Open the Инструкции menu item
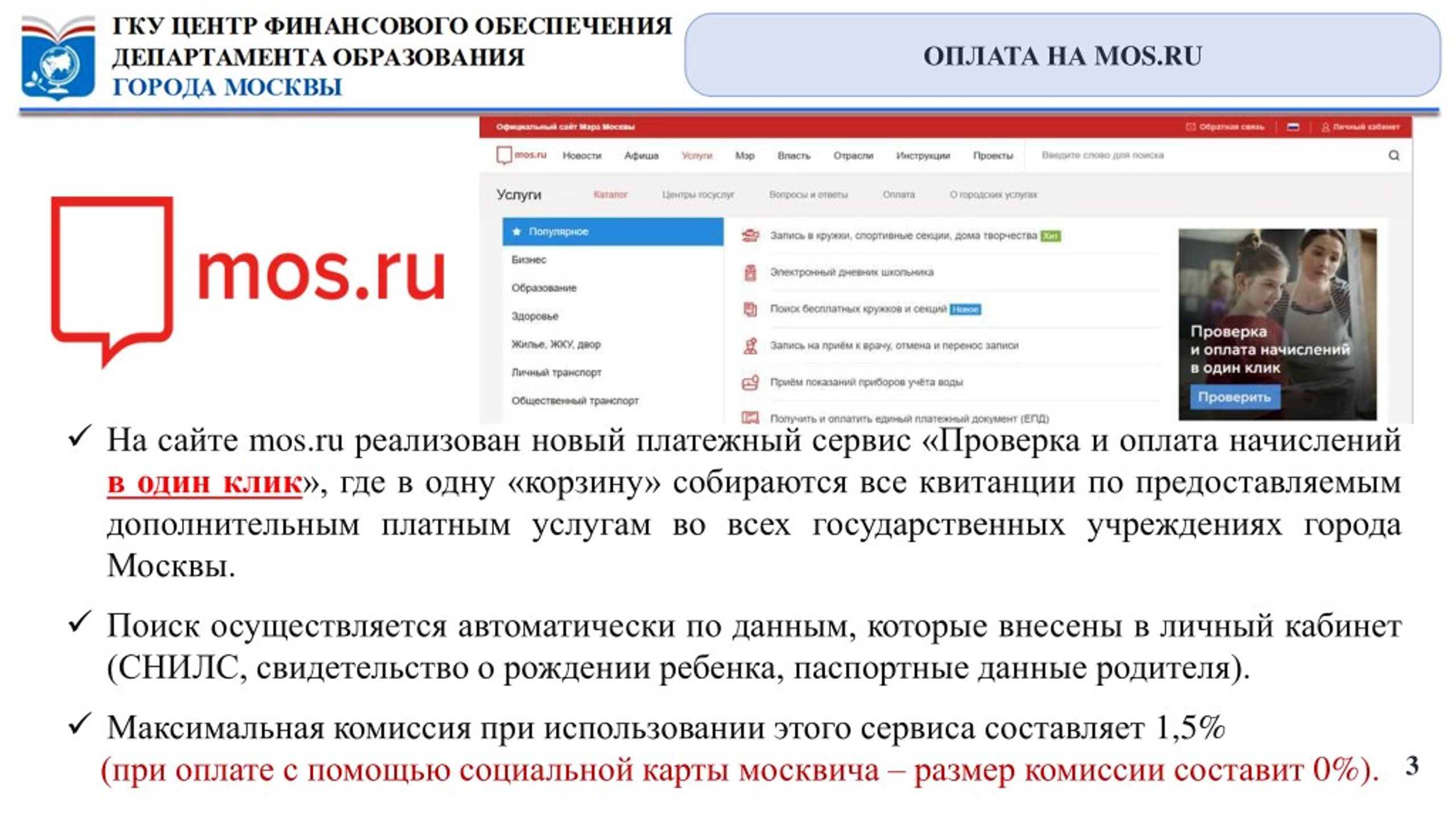The height and width of the screenshot is (819, 1456). pos(923,155)
